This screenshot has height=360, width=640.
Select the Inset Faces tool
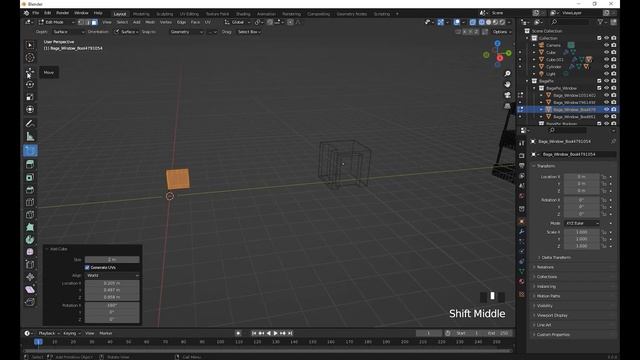[x=30, y=178]
